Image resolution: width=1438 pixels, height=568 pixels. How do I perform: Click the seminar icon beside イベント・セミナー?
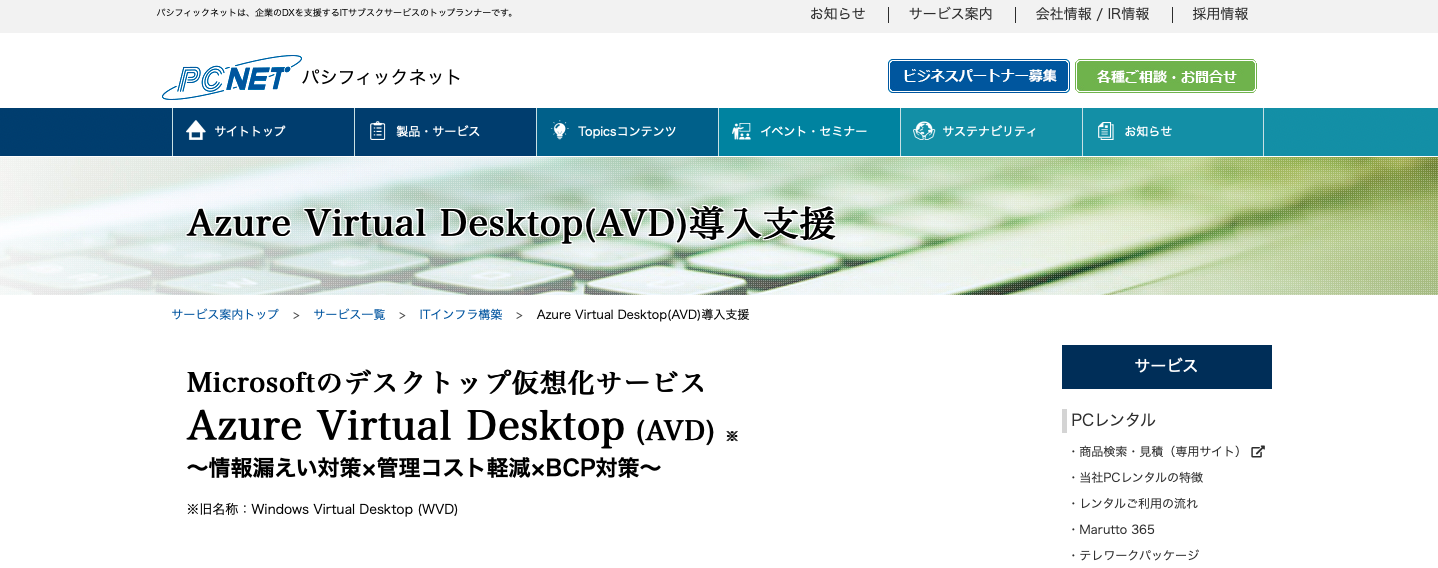click(741, 131)
